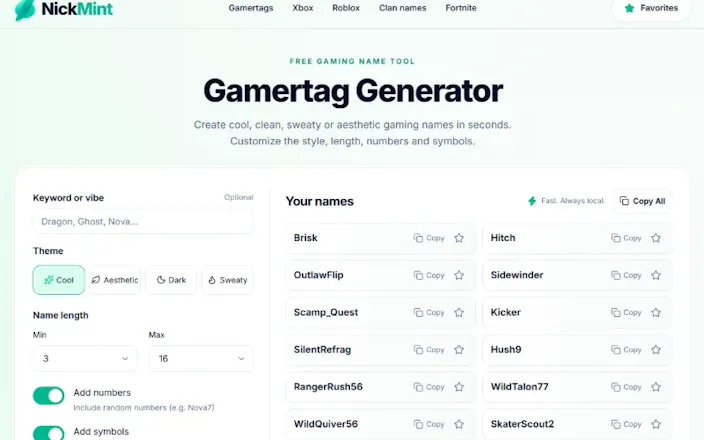Toggle the Add symbols switch
704x440 pixels.
pos(48,433)
